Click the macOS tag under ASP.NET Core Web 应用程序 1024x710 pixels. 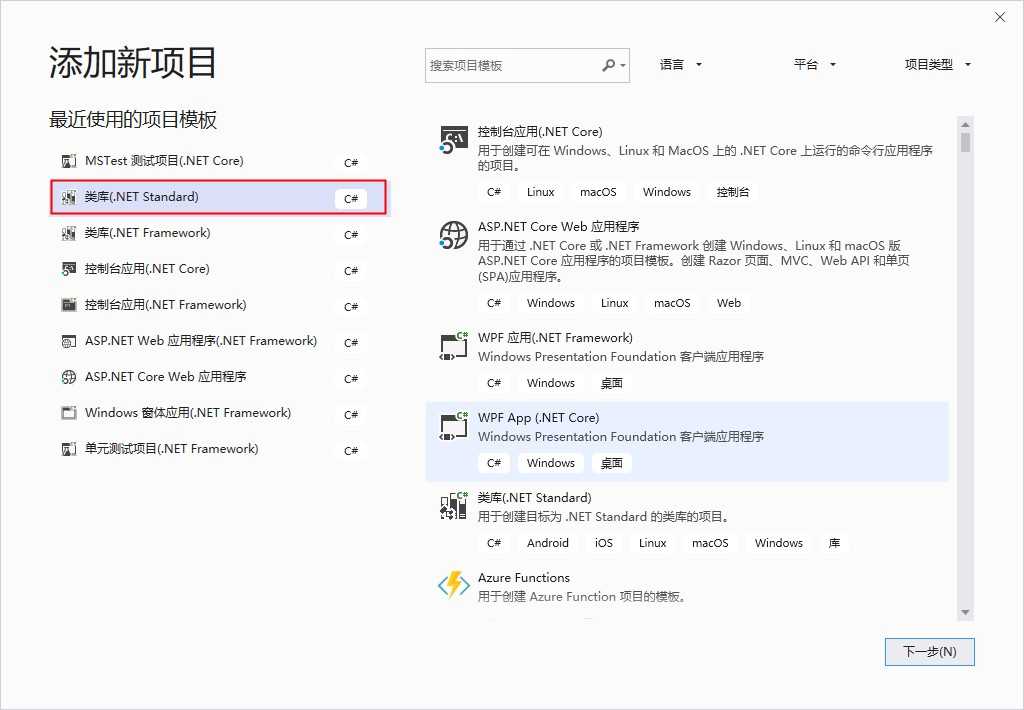672,303
